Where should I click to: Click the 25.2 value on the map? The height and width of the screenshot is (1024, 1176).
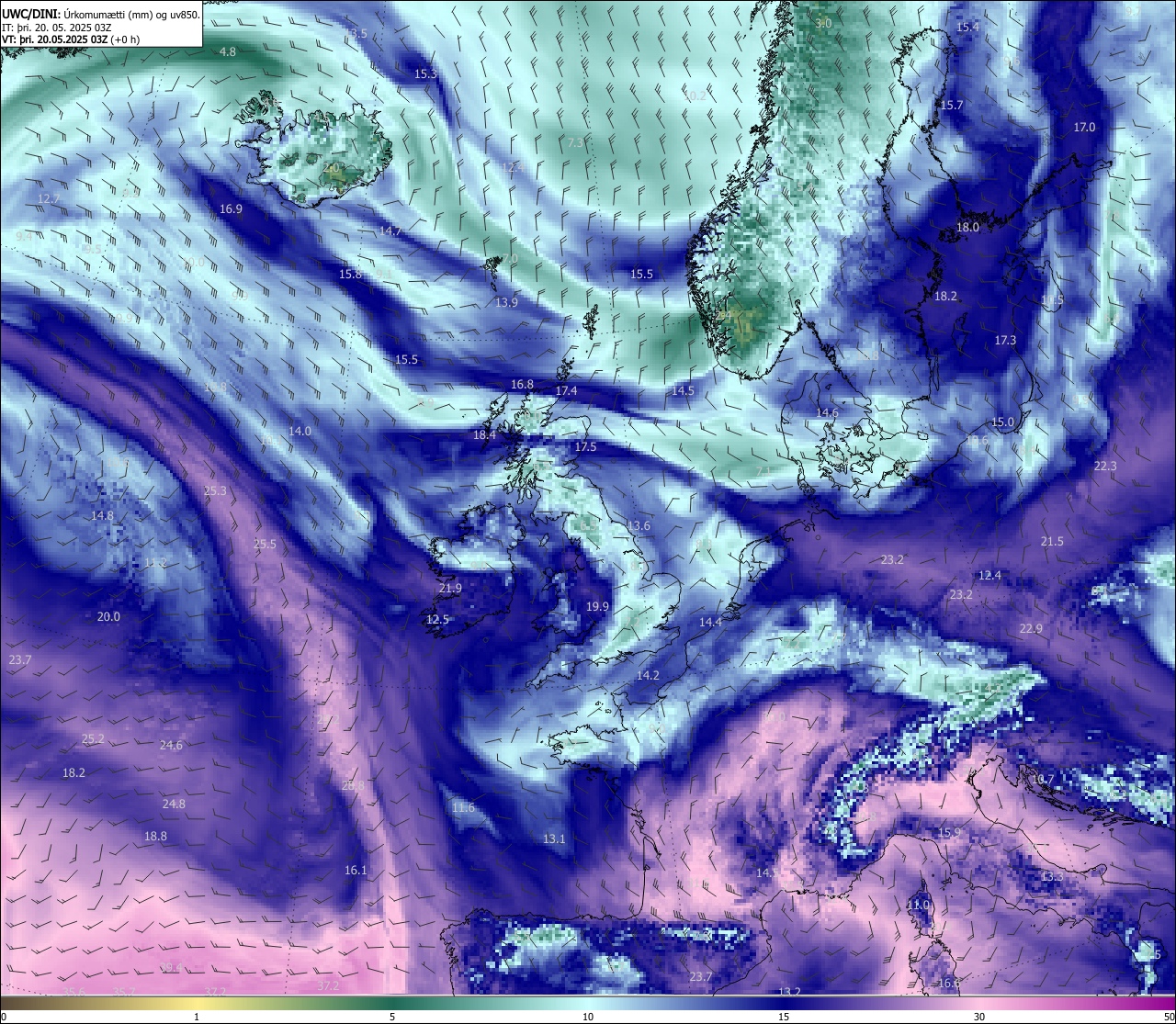(93, 738)
